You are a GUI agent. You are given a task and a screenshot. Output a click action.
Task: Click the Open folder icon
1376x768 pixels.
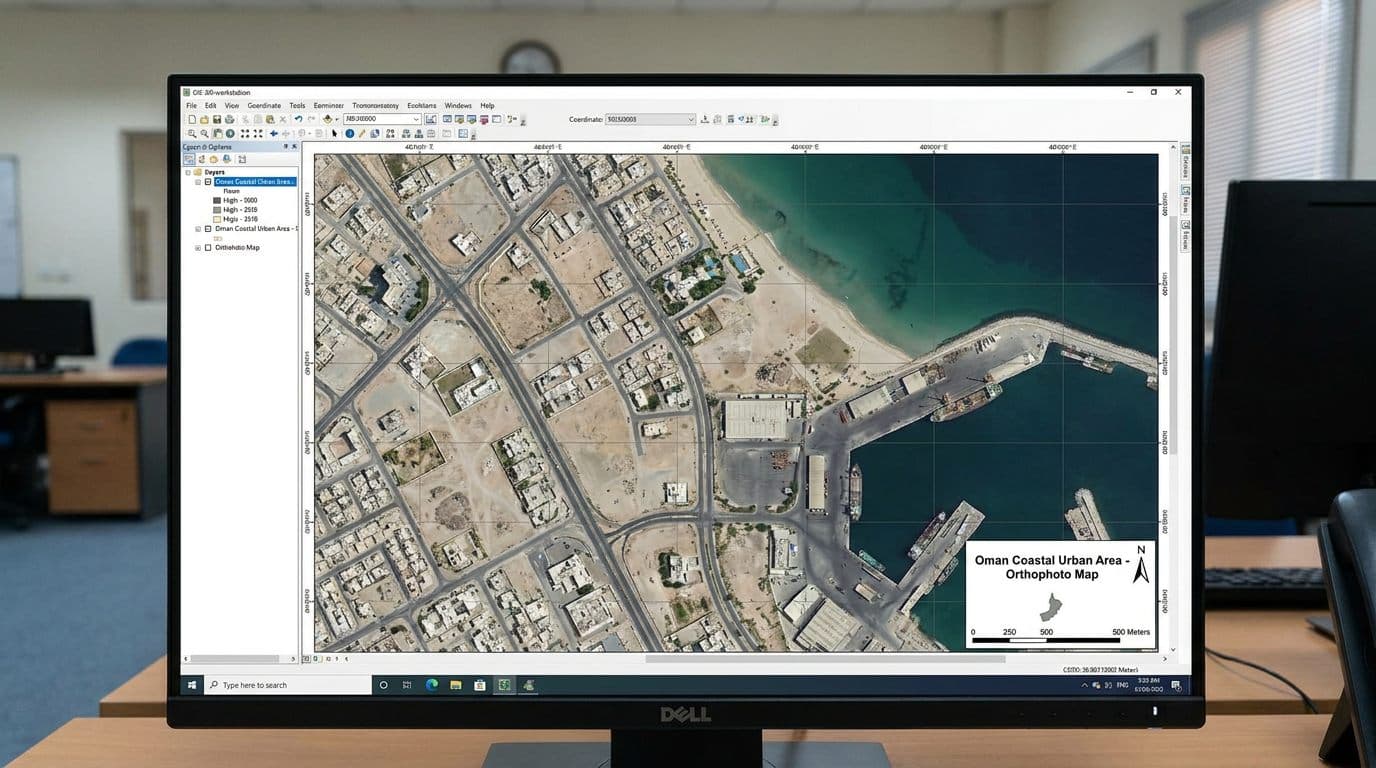coord(204,119)
